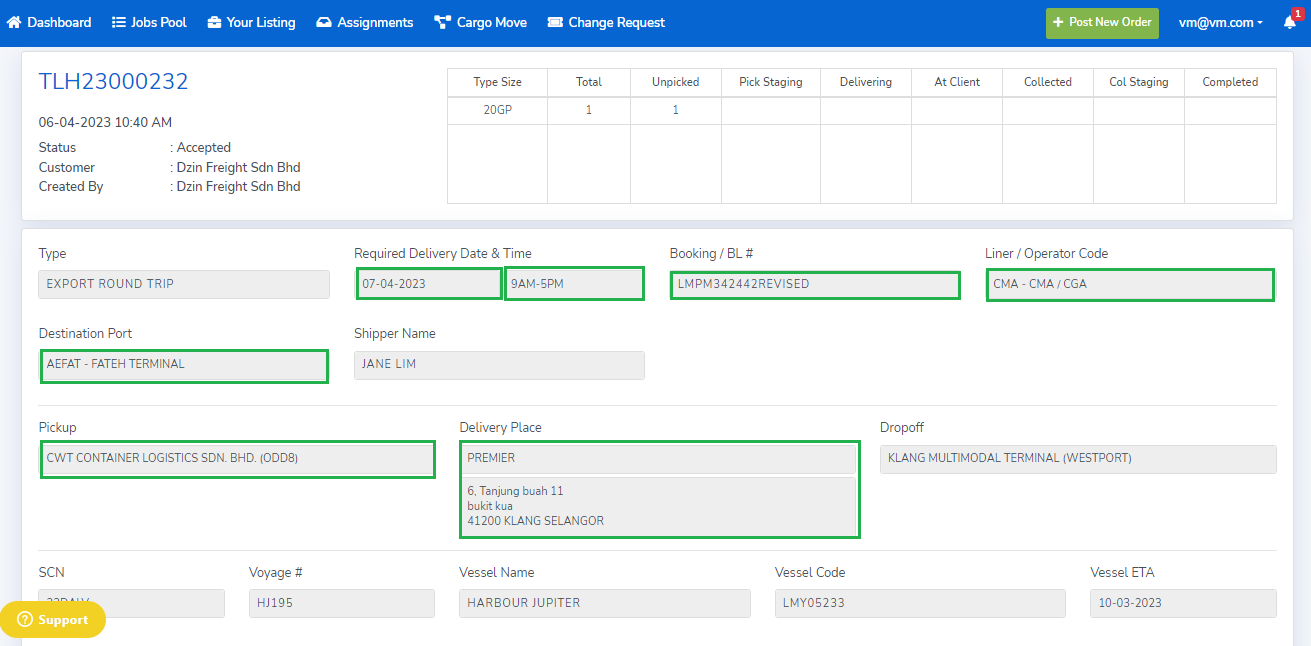Click the Jobs Pool list icon
This screenshot has height=646, width=1311.
point(118,22)
